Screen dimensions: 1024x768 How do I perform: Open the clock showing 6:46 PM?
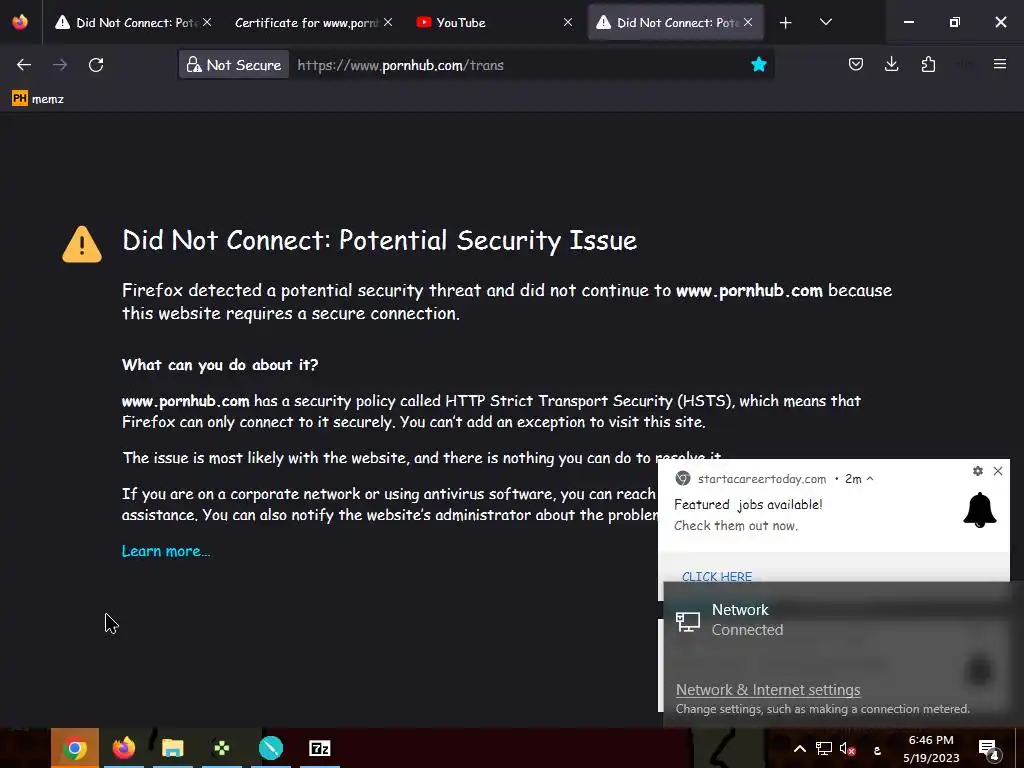[x=931, y=748]
